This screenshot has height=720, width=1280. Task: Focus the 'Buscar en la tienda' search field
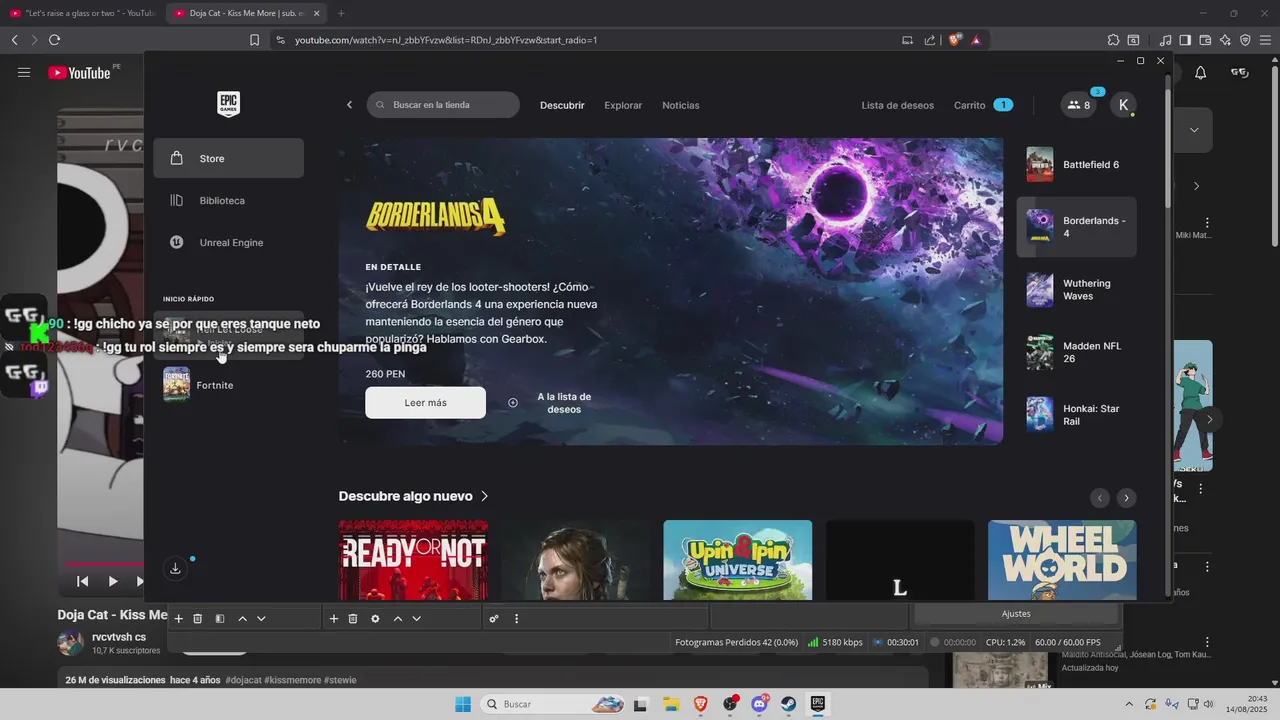(443, 105)
